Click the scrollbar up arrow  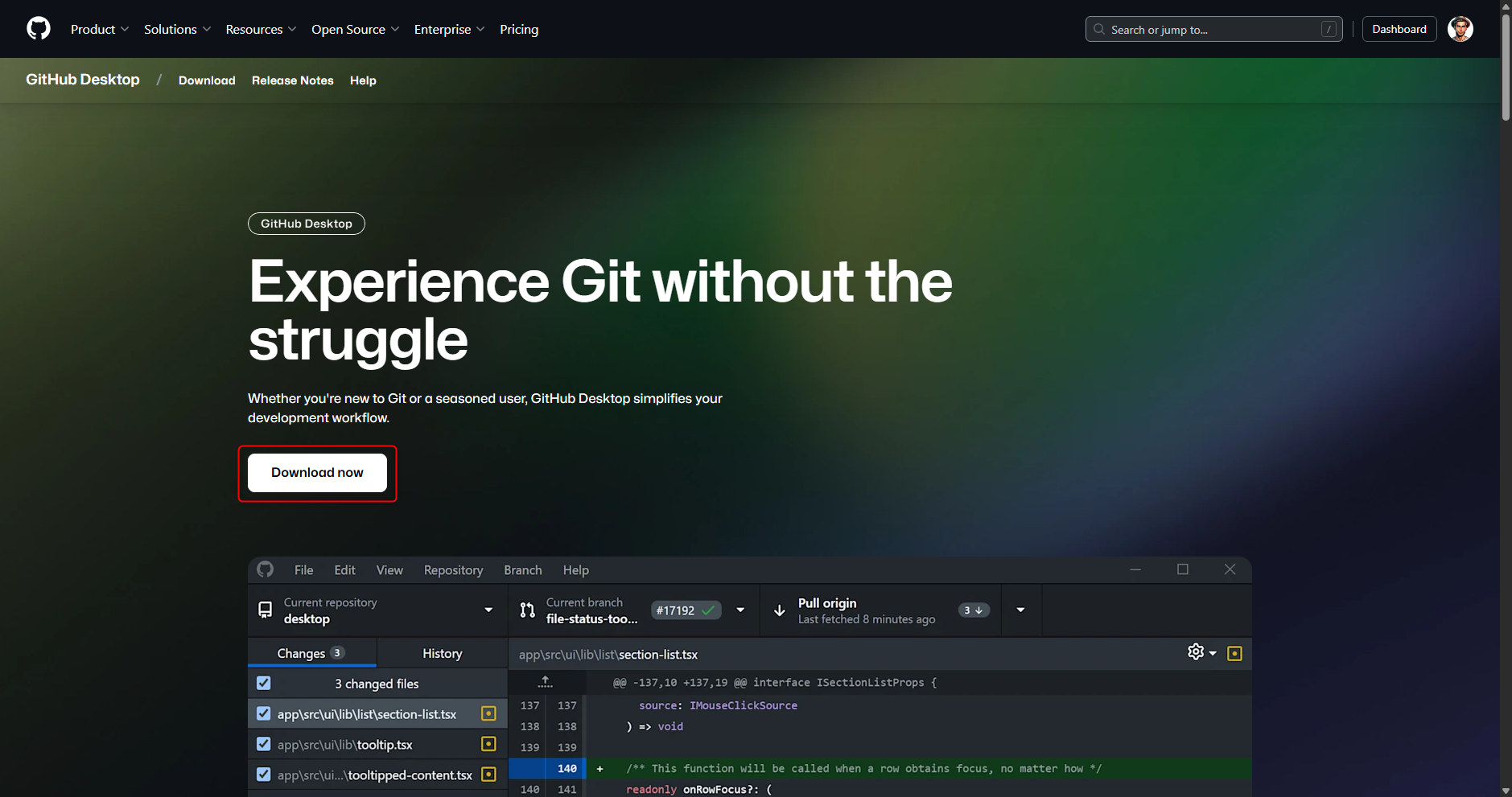point(1506,6)
